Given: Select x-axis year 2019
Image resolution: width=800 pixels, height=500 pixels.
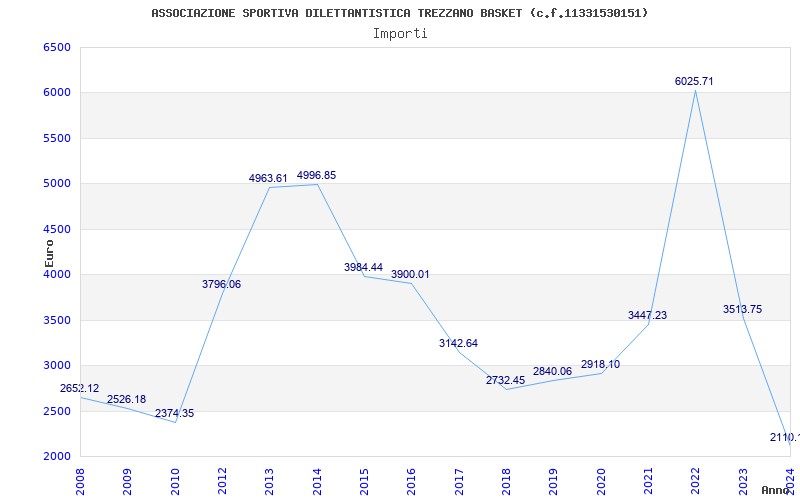Looking at the screenshot, I should 554,482.
